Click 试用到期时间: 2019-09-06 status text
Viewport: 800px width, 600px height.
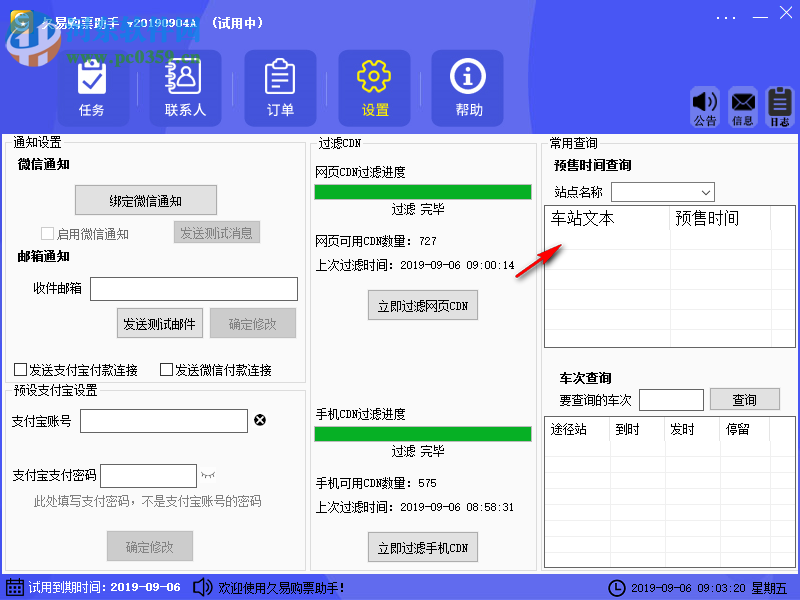coord(105,587)
